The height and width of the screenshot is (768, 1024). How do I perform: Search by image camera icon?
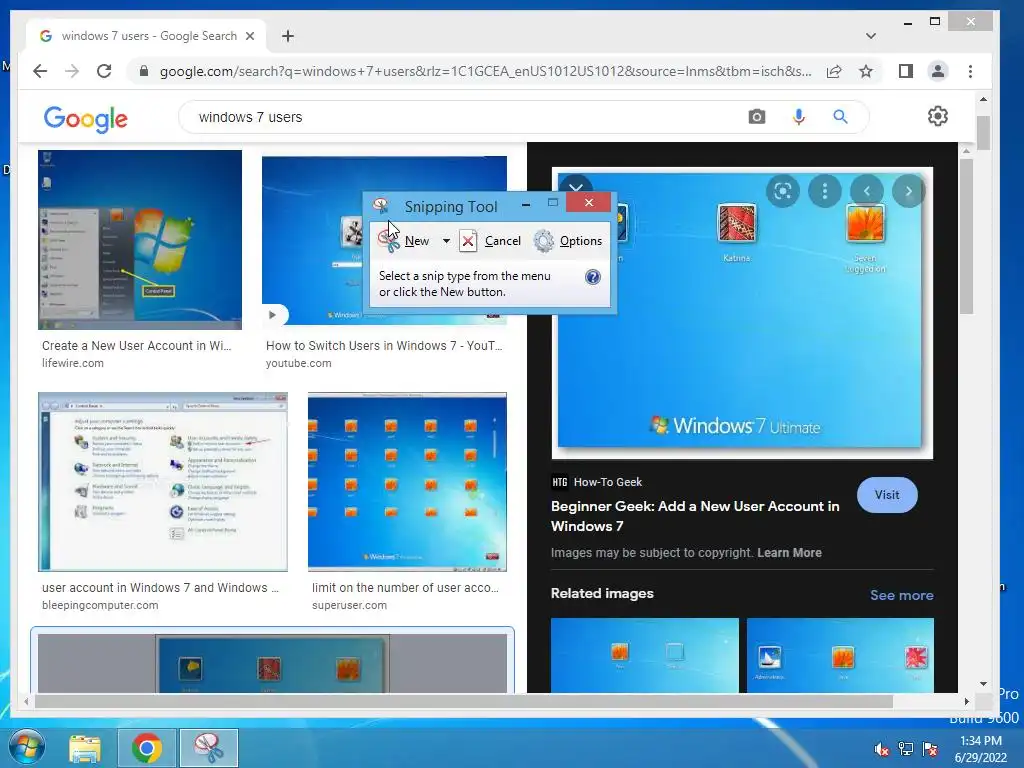click(756, 117)
